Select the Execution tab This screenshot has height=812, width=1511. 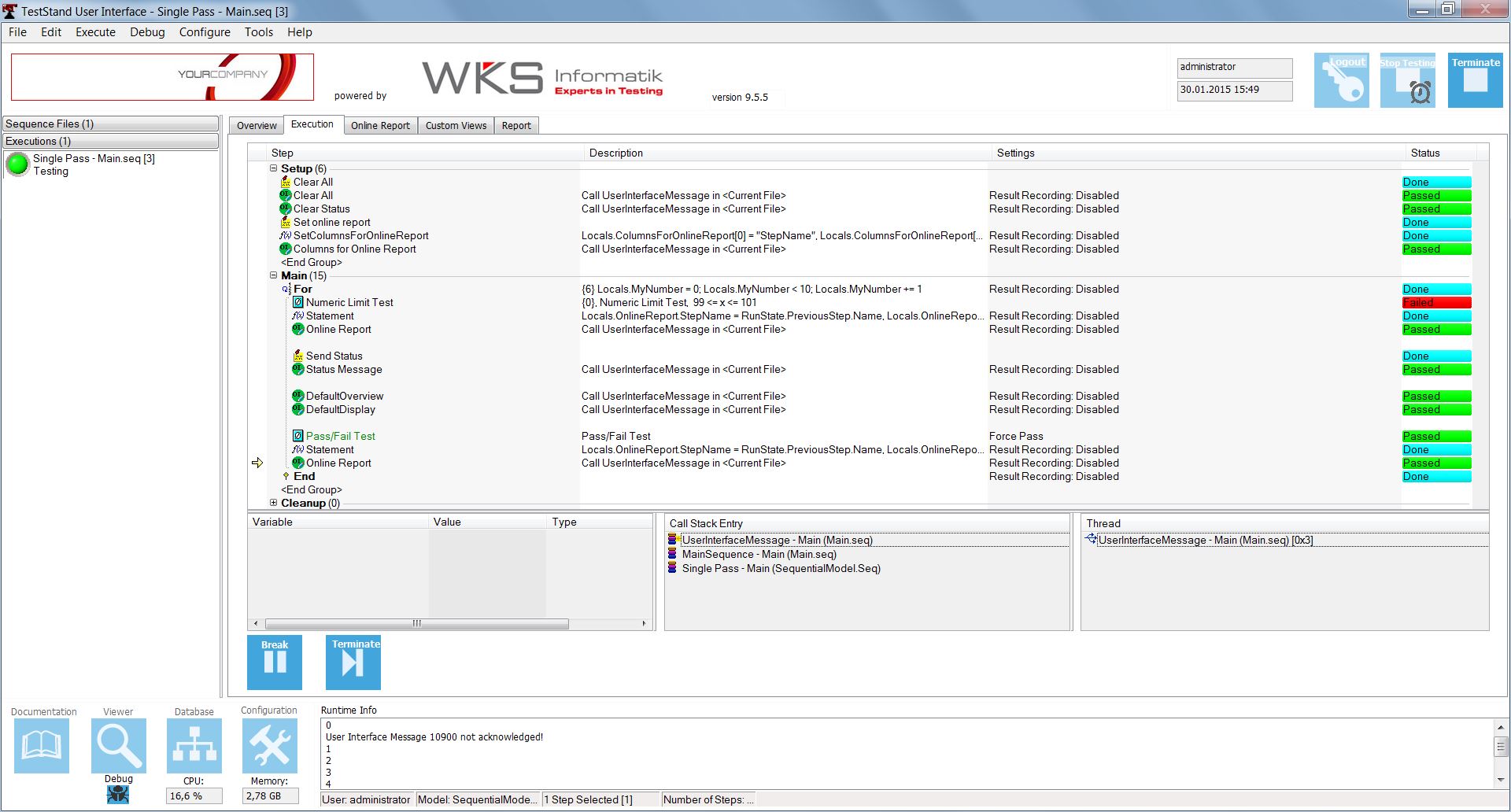[x=312, y=124]
